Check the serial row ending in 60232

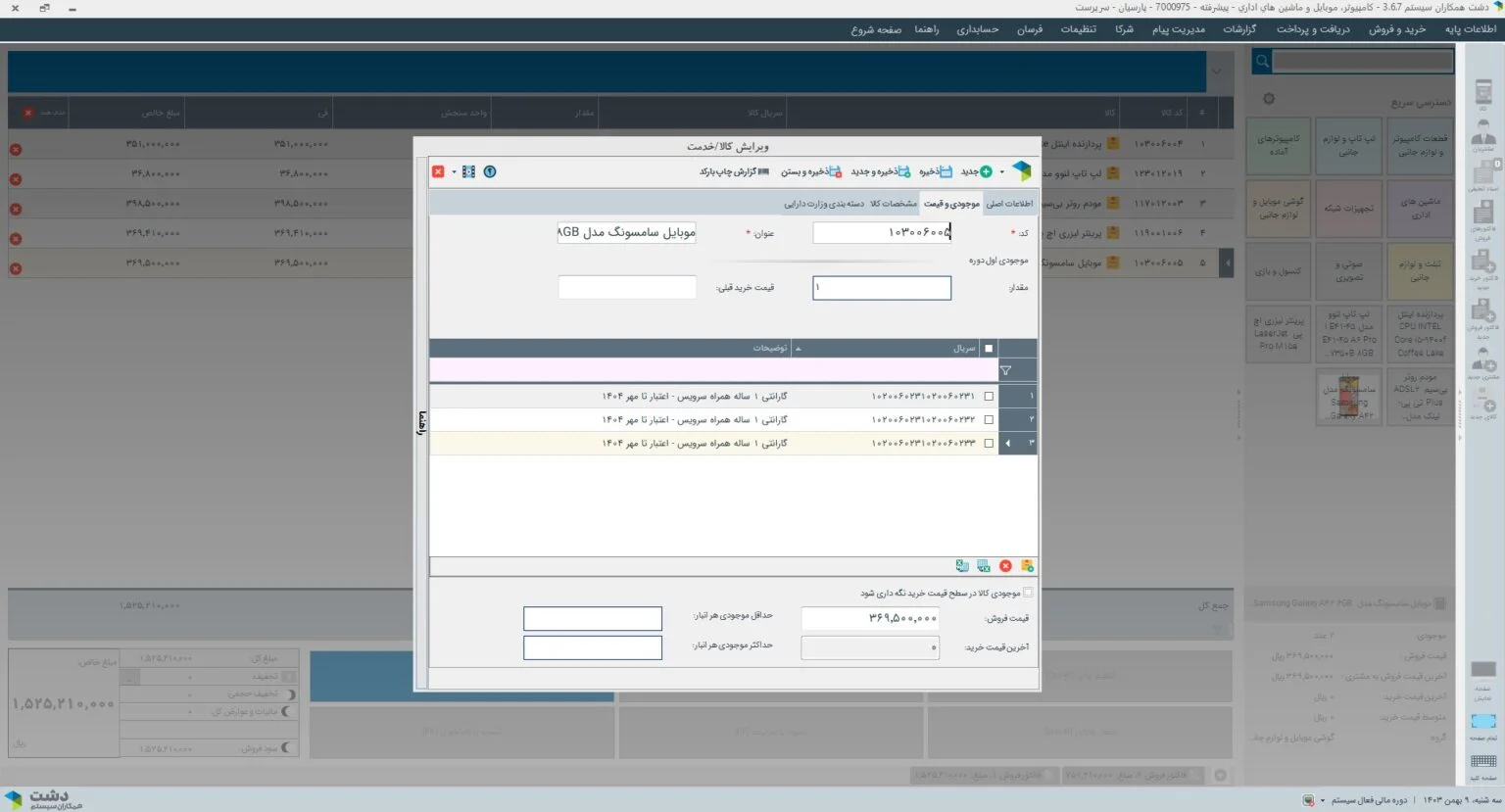(x=989, y=419)
